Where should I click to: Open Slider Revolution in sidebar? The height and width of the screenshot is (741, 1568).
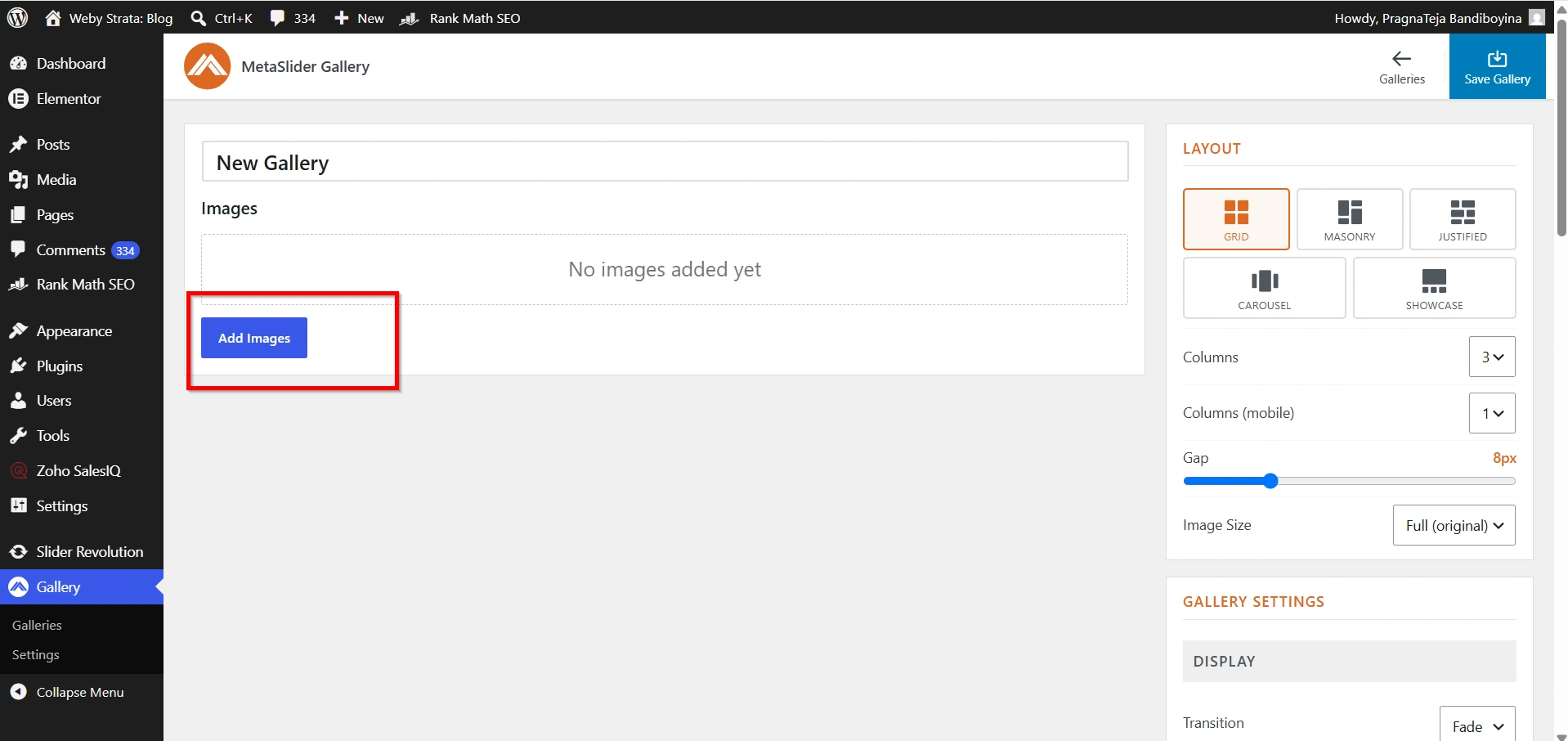coord(82,551)
